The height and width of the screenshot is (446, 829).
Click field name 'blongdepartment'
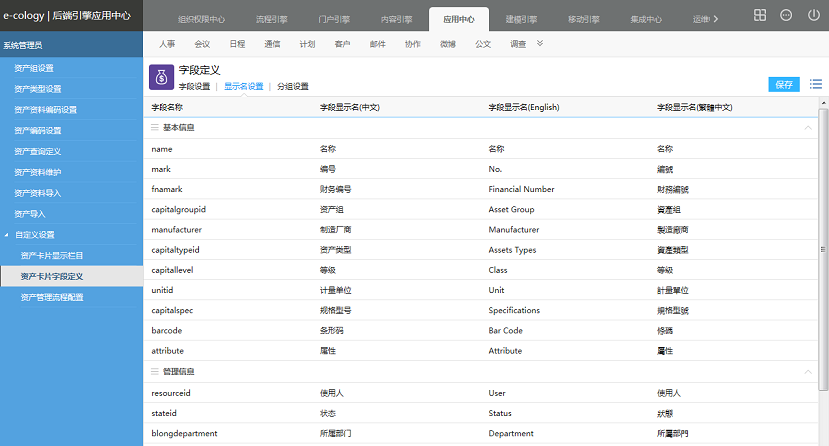184,433
